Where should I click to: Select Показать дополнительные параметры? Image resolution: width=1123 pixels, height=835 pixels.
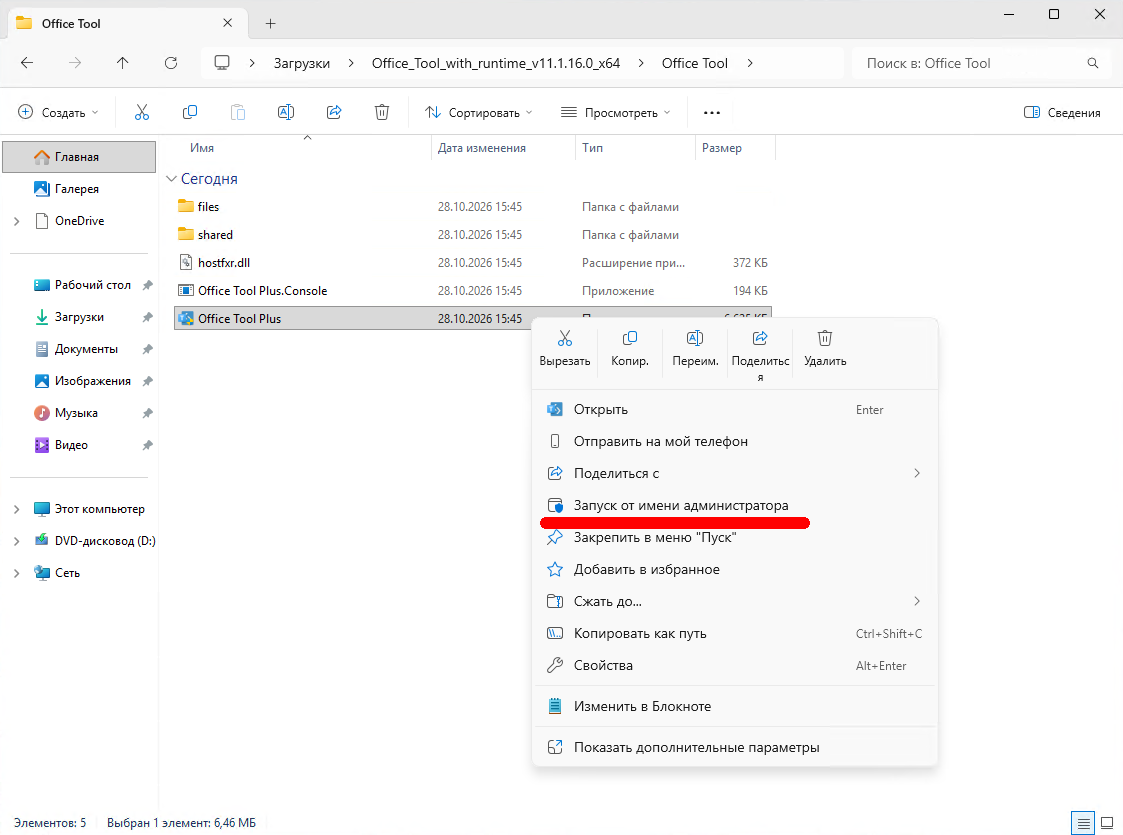tap(735, 747)
